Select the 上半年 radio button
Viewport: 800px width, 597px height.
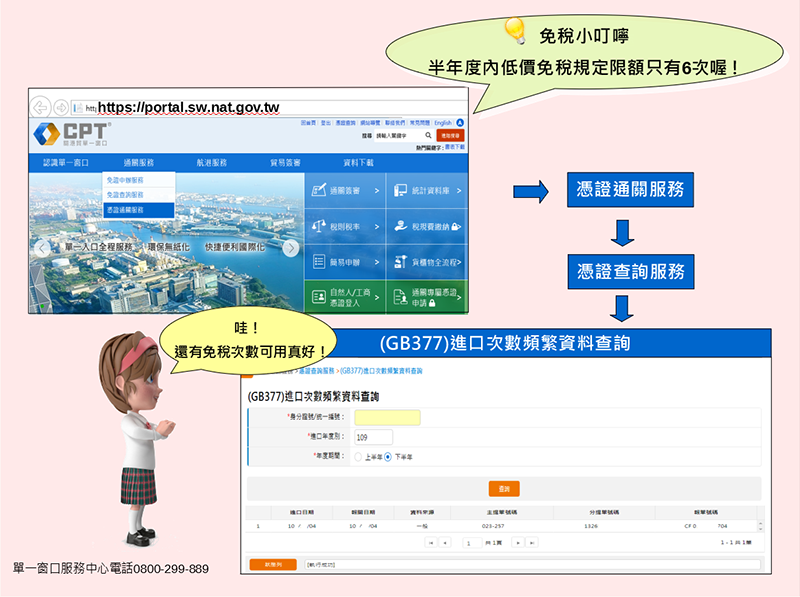pyautogui.click(x=358, y=456)
